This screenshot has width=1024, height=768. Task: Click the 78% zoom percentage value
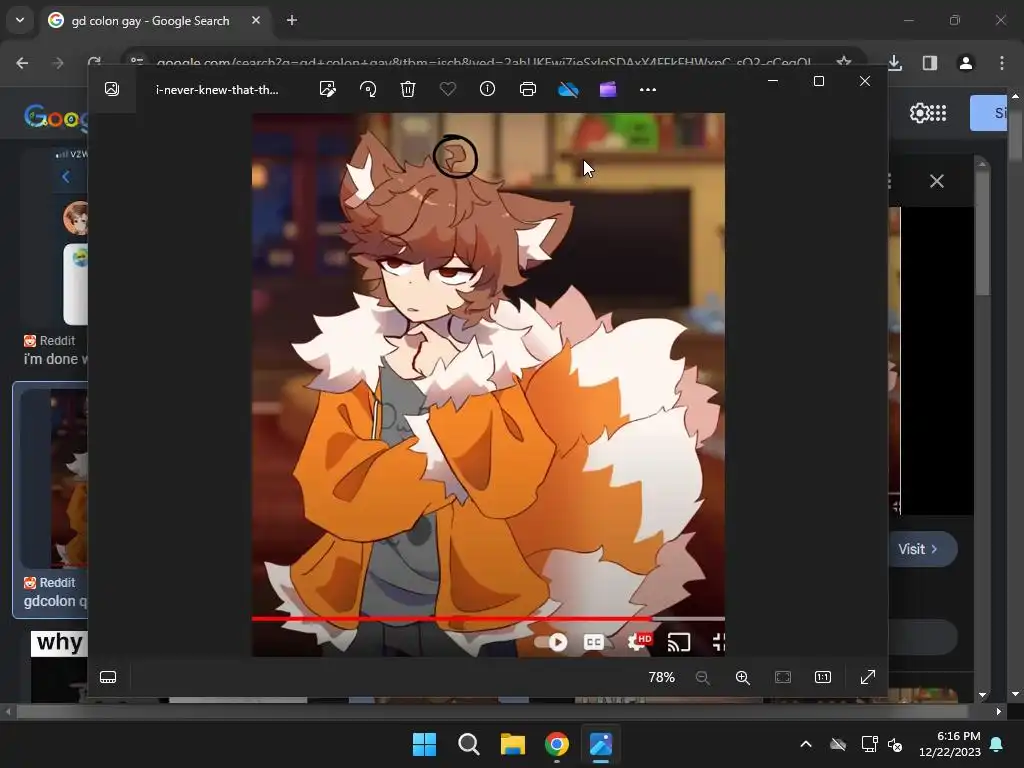pos(662,677)
